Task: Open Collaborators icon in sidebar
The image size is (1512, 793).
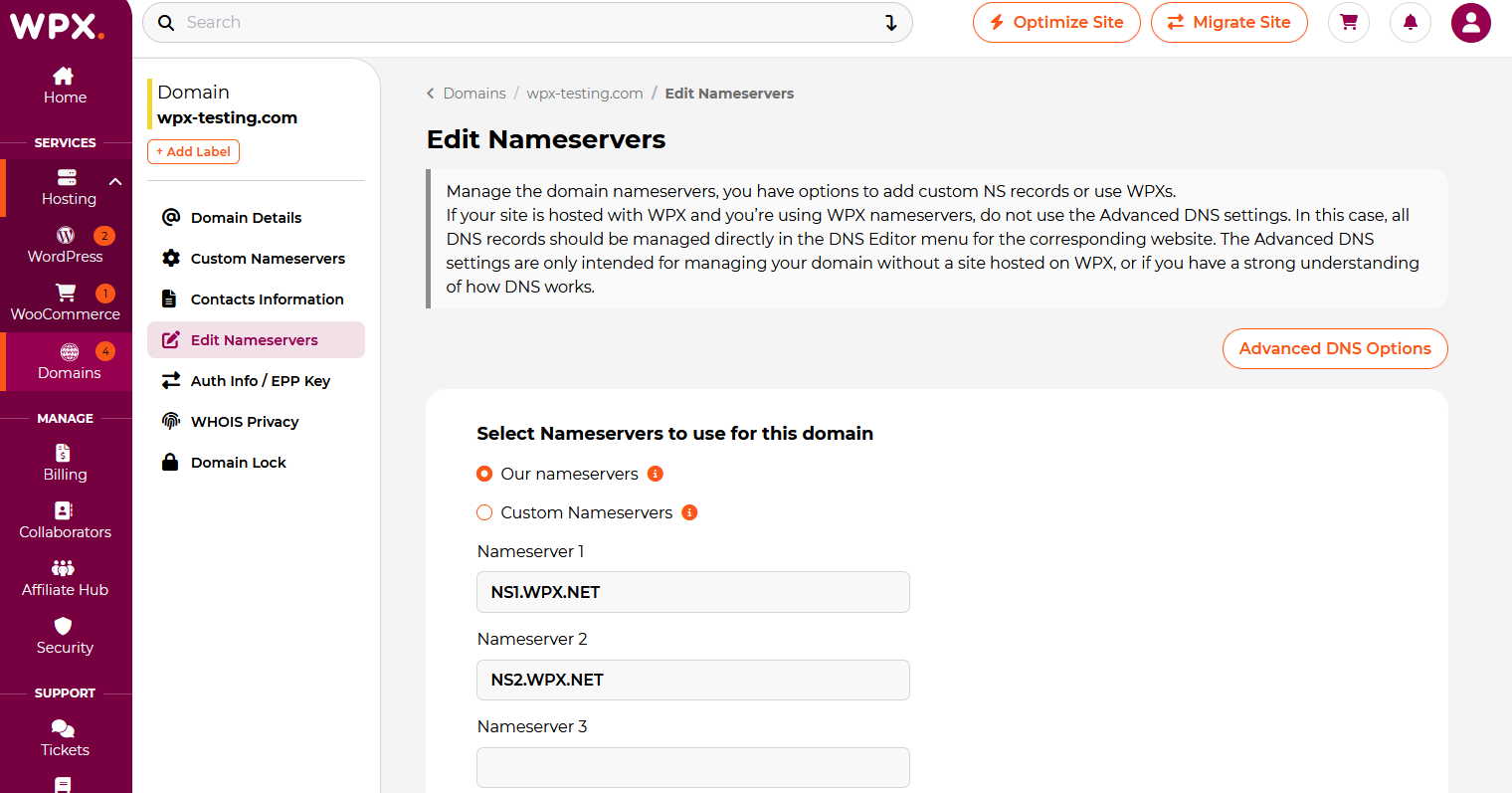Action: point(64,510)
